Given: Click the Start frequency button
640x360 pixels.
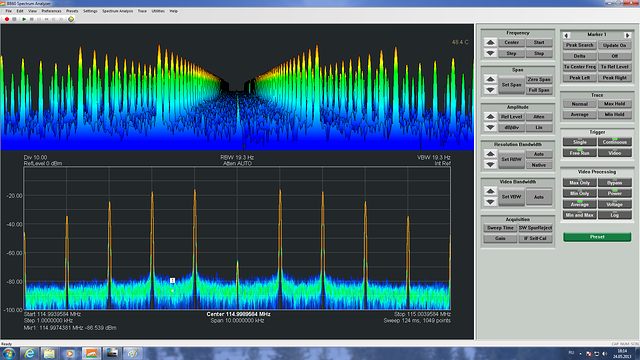Looking at the screenshot, I should [x=539, y=42].
